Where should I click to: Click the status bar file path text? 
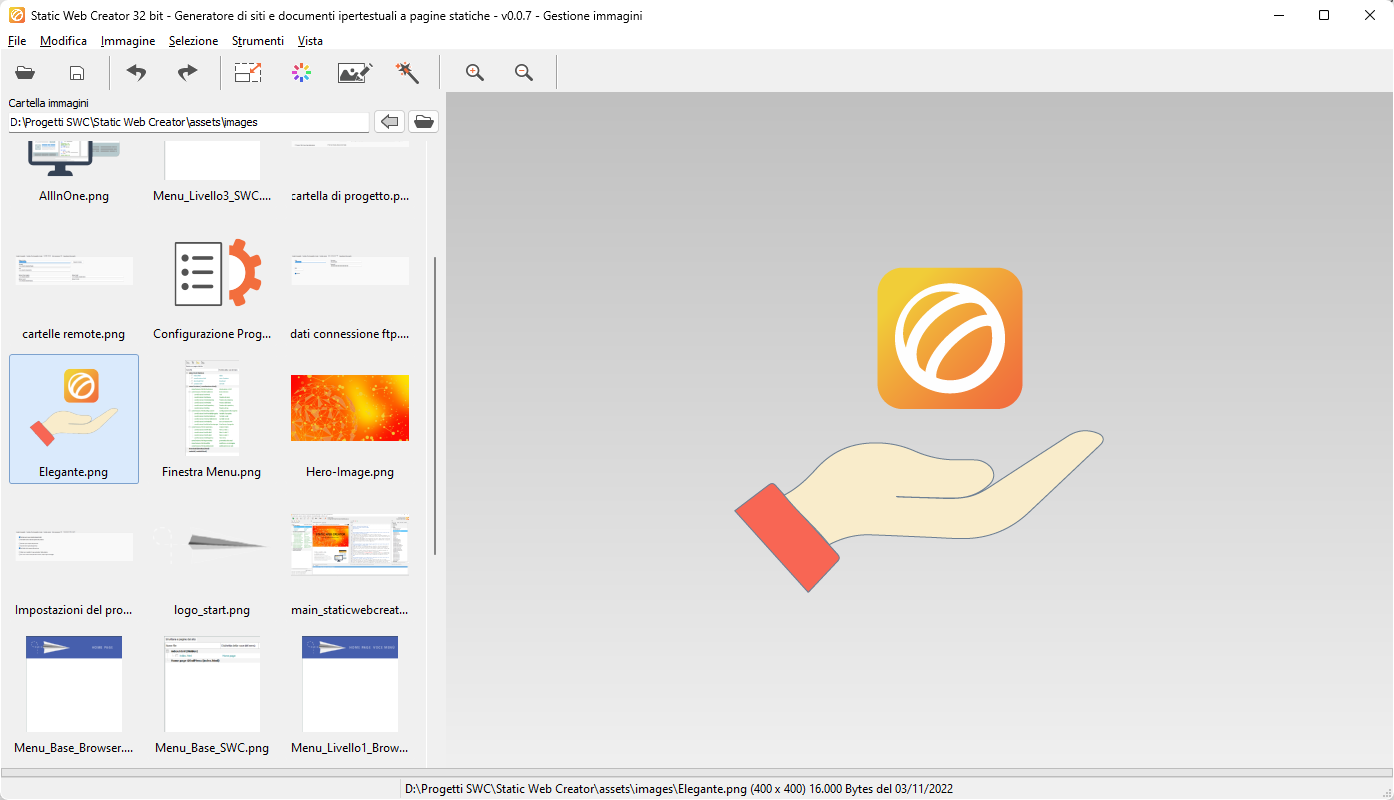tap(679, 789)
